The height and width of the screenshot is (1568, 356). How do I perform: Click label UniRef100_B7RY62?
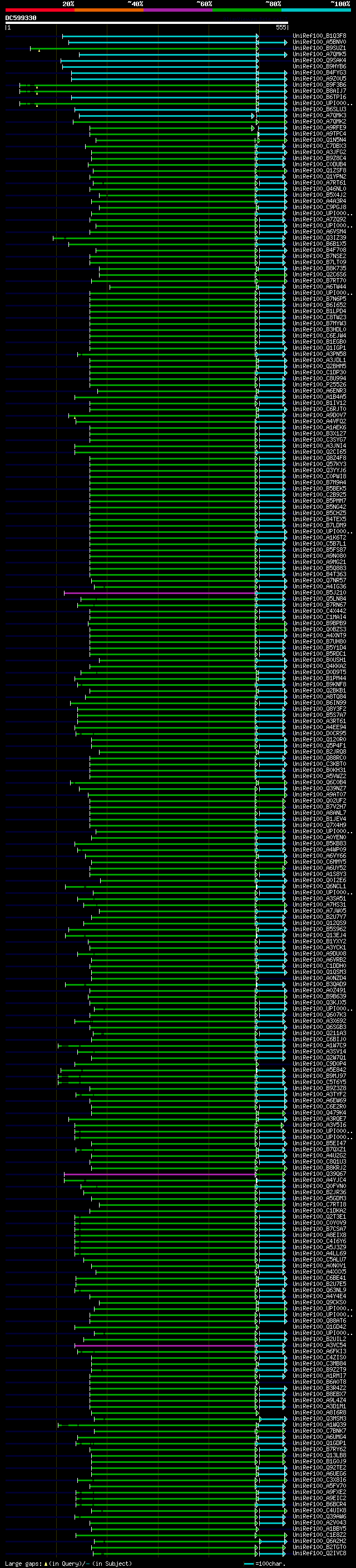click(319, 1450)
